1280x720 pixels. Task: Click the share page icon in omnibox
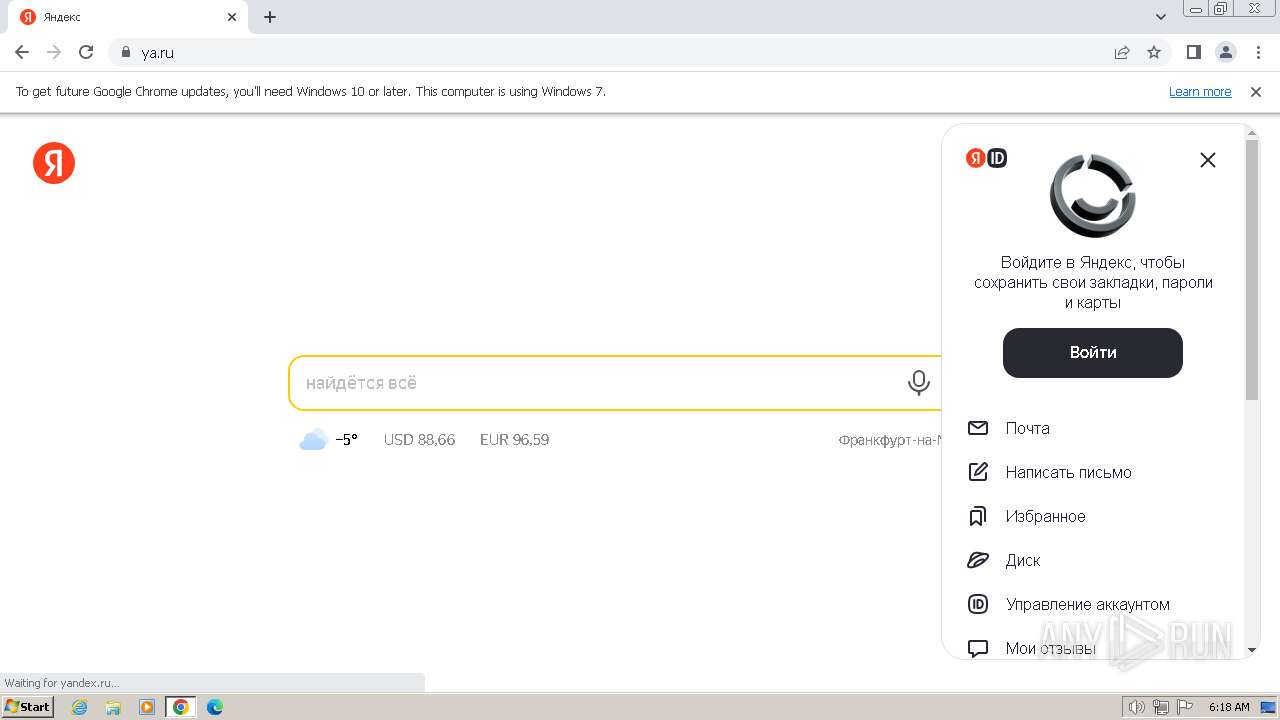tap(1122, 52)
